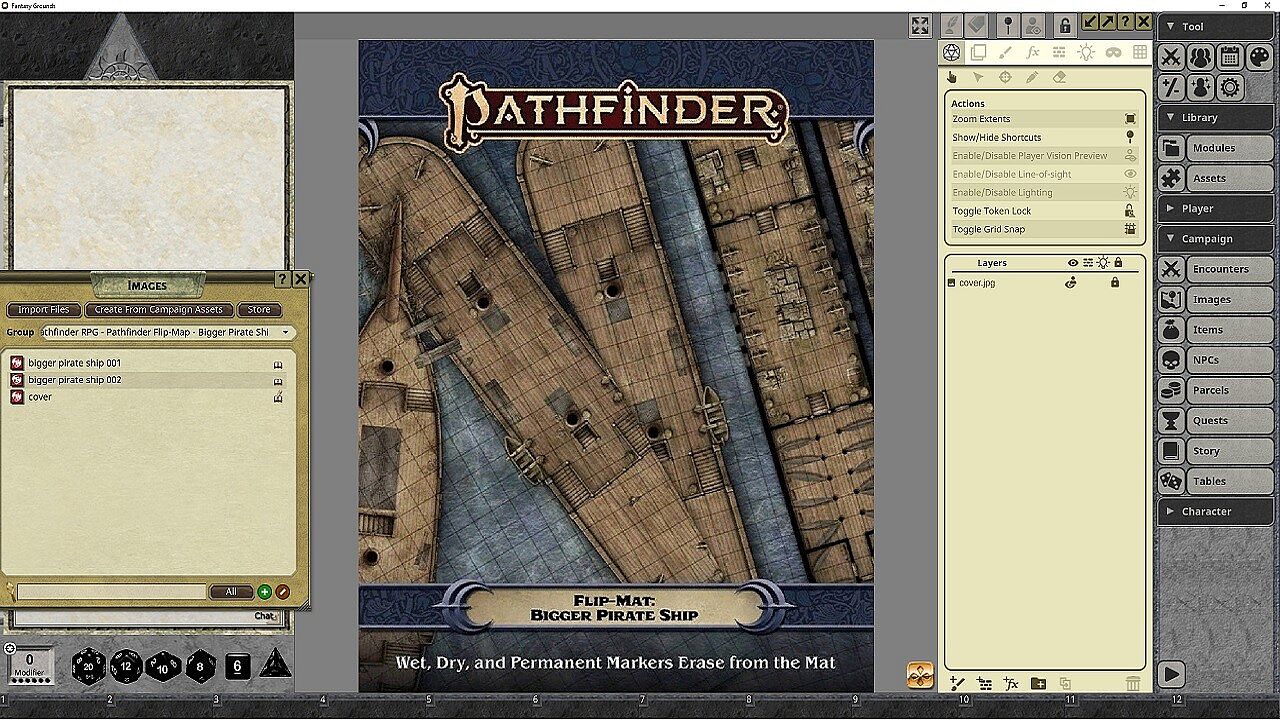Switch to the lighting bulb tab
The width and height of the screenshot is (1280, 720).
coord(1086,52)
